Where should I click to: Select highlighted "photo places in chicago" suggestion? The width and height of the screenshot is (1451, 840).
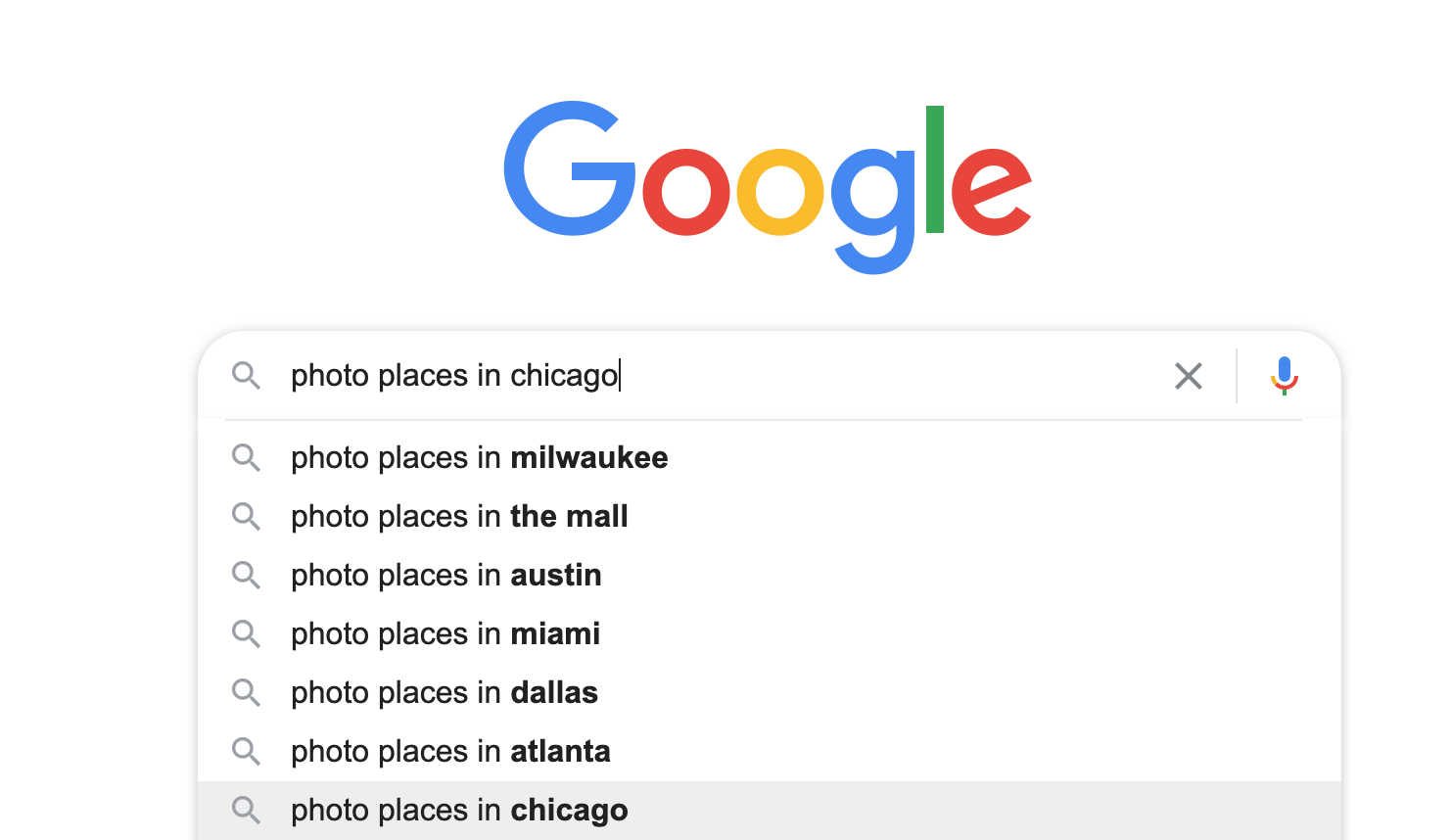click(x=459, y=811)
